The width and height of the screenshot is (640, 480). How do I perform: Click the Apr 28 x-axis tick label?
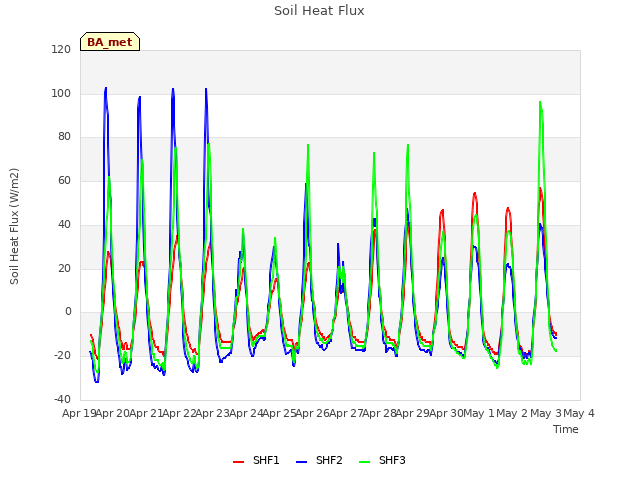[380, 413]
